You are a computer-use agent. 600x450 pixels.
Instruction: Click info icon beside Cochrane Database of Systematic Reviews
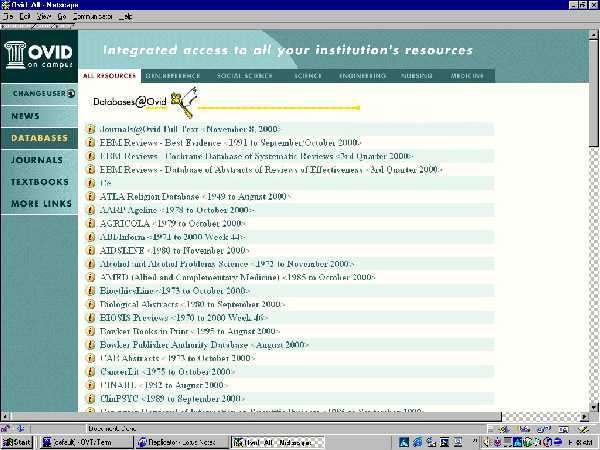(90, 156)
